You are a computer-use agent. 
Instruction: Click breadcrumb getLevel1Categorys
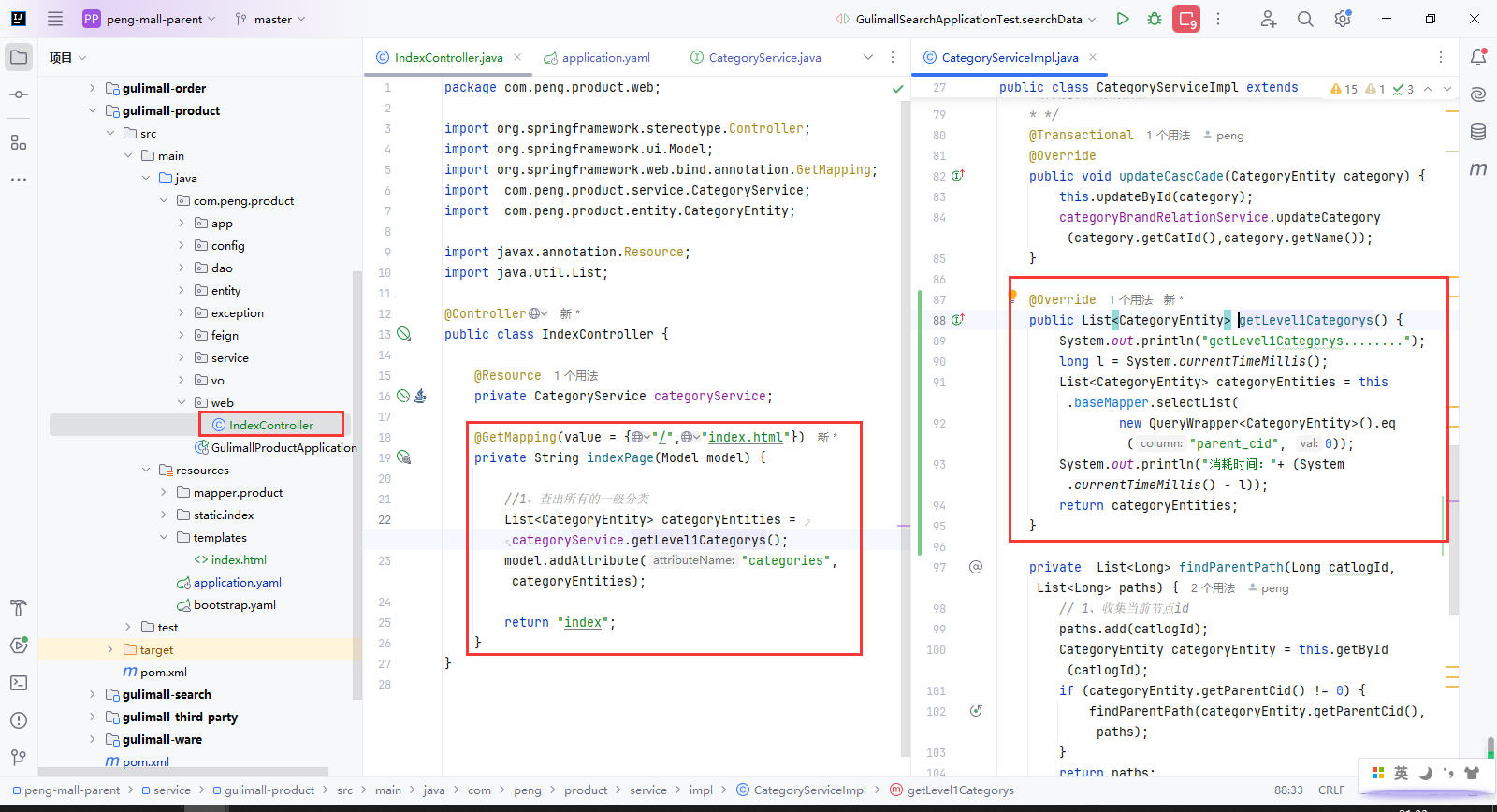pyautogui.click(x=952, y=790)
